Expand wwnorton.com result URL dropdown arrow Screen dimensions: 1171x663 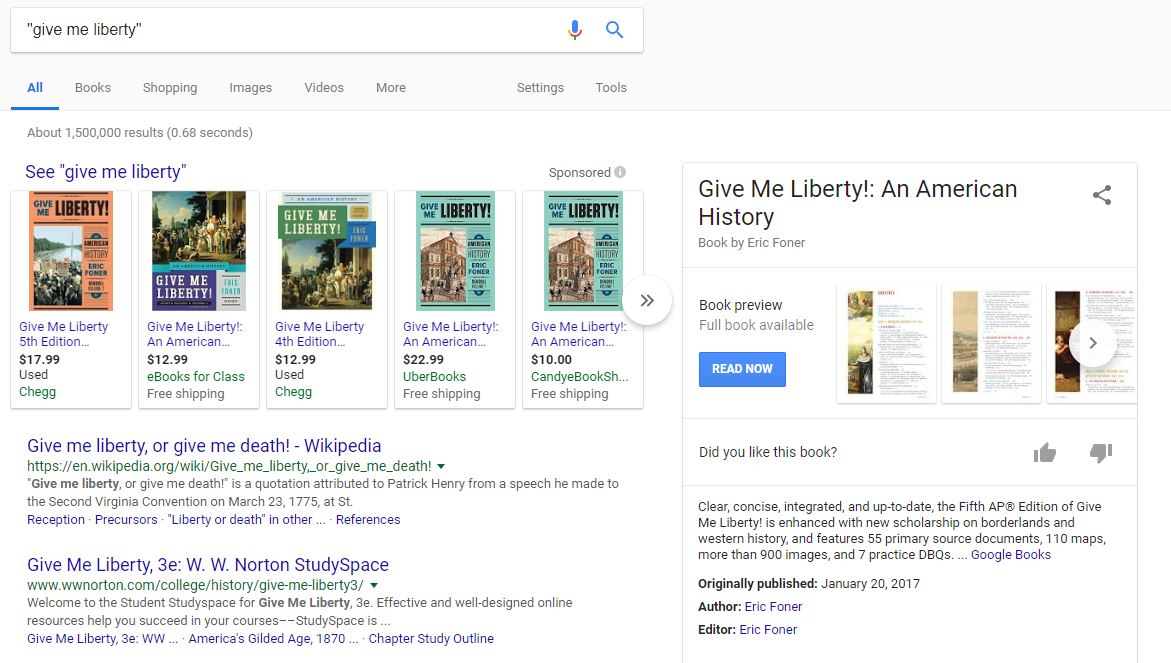click(373, 585)
